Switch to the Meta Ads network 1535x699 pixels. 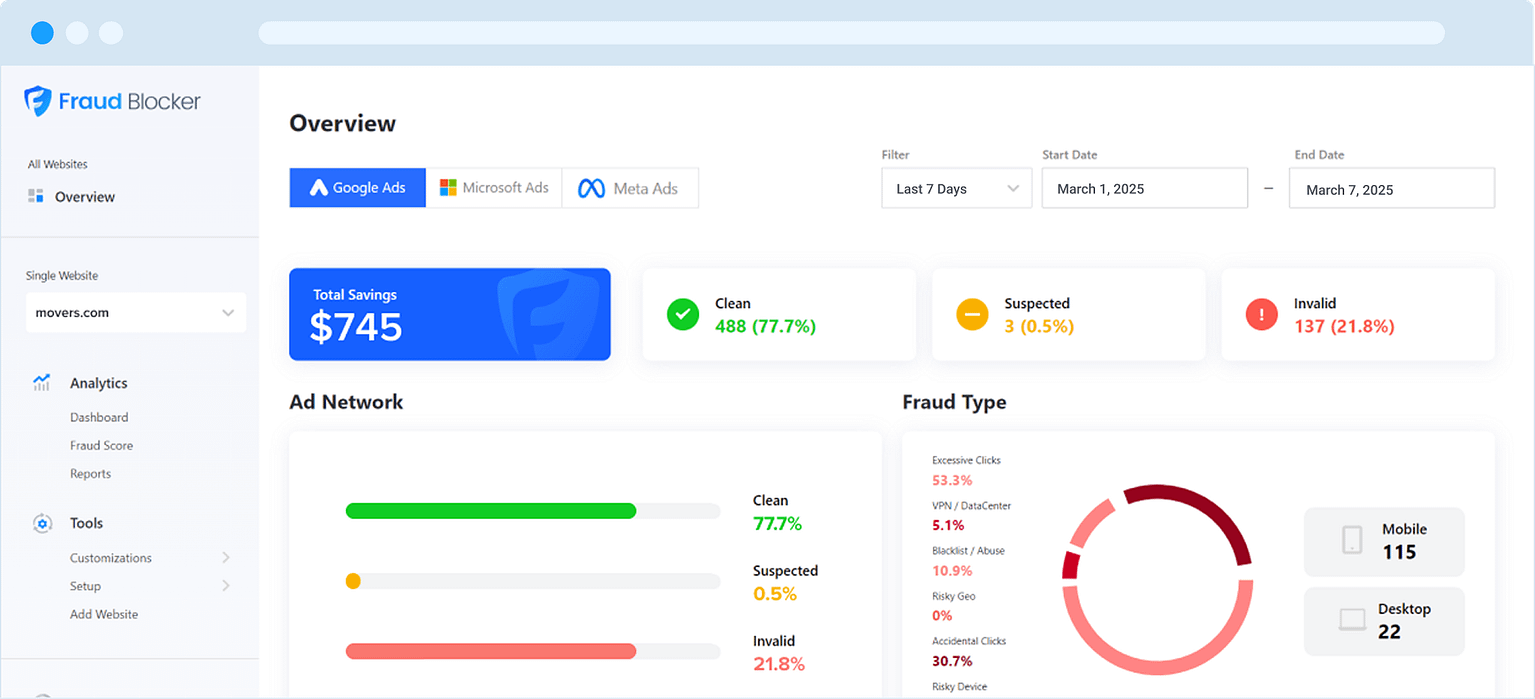point(630,187)
